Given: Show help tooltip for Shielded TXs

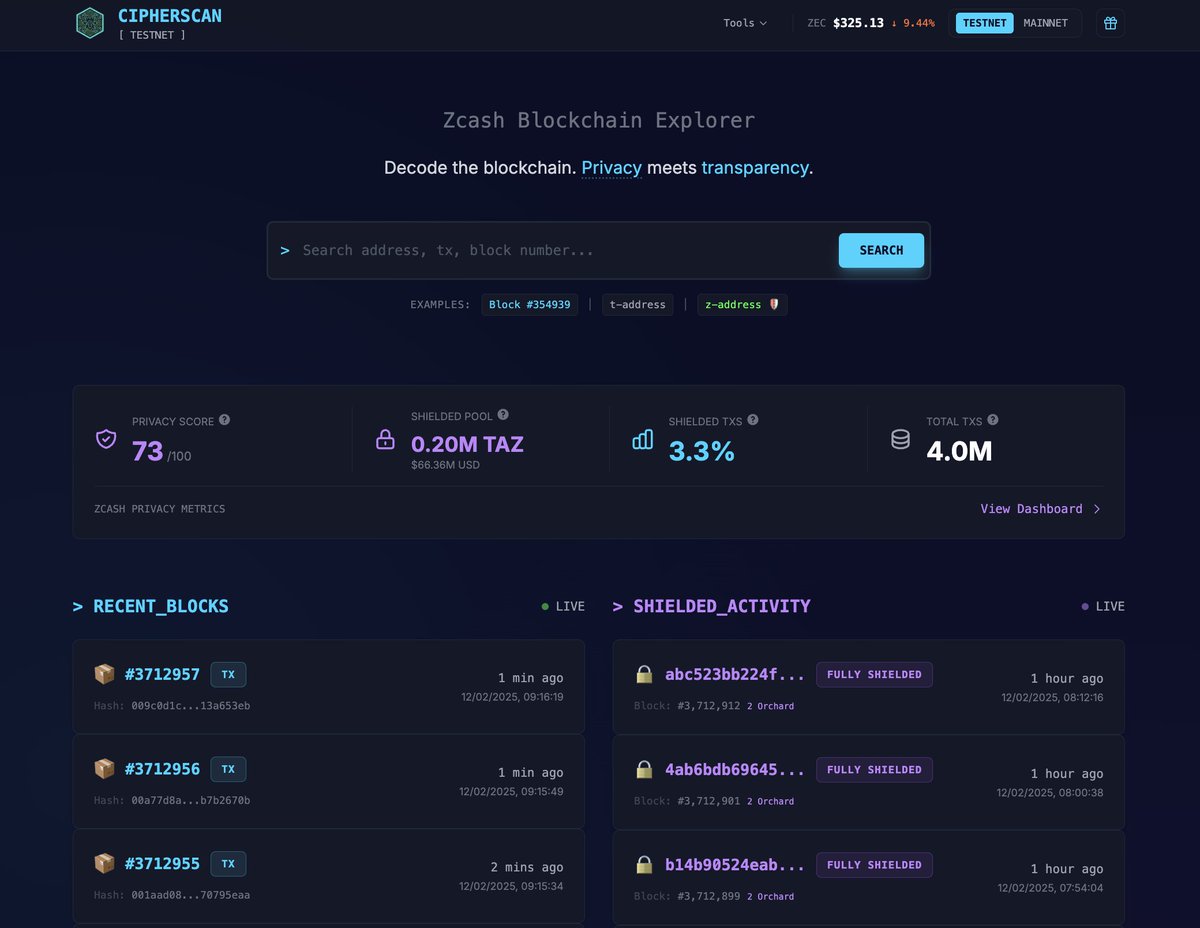Looking at the screenshot, I should point(752,420).
